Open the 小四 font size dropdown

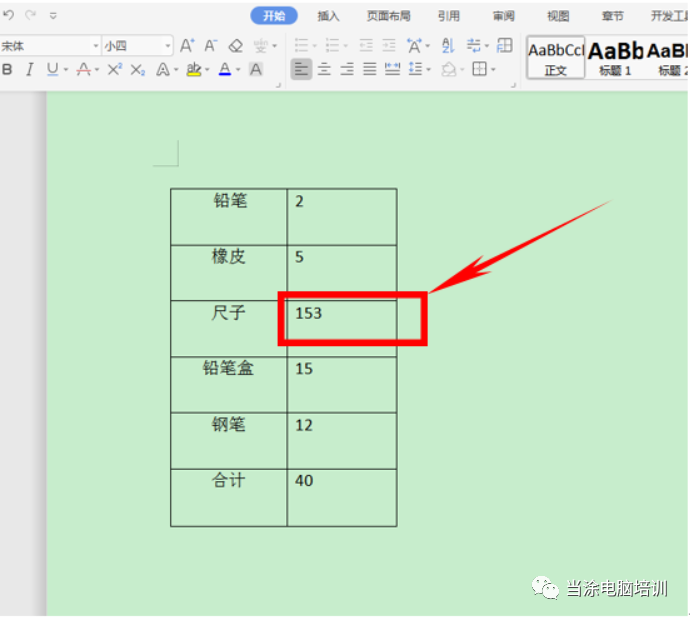(168, 46)
